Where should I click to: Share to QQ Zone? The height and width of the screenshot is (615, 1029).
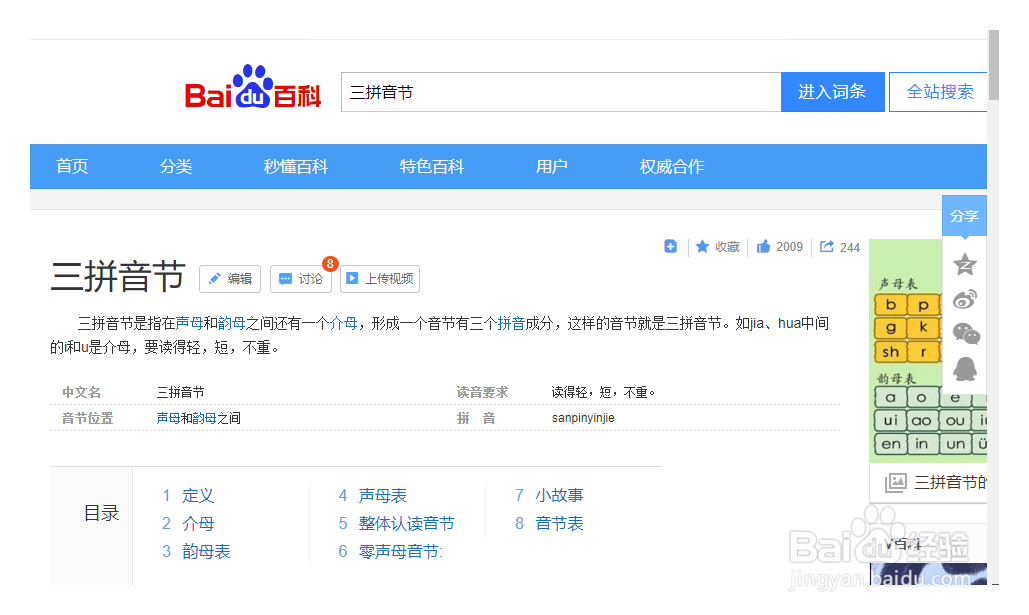click(x=964, y=263)
